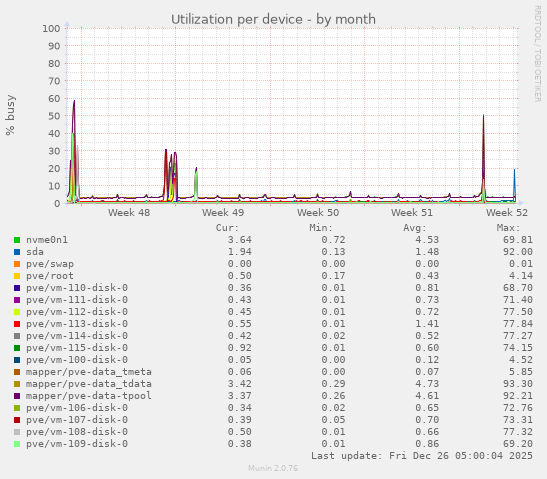Screen dimensions: 547x479
Task: Click the Last update timestamp text
Action: pyautogui.click(x=422, y=456)
